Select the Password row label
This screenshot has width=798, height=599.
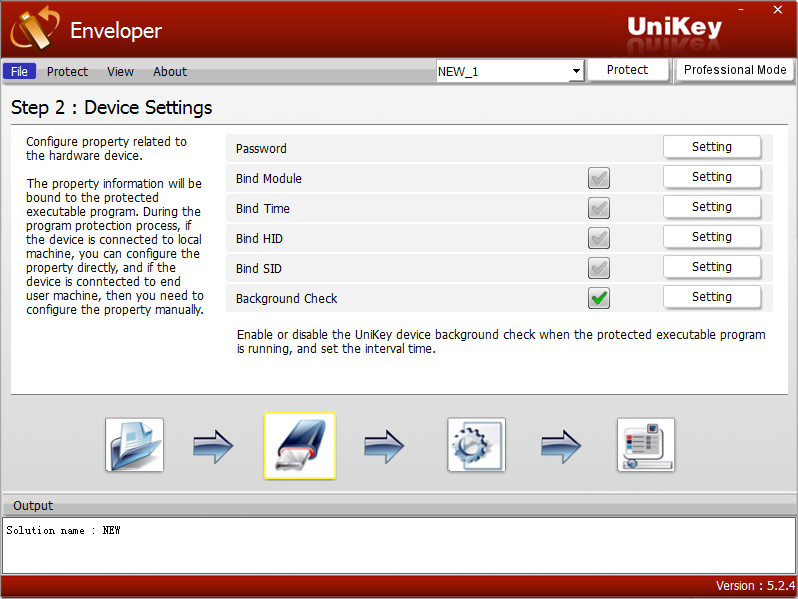[261, 149]
